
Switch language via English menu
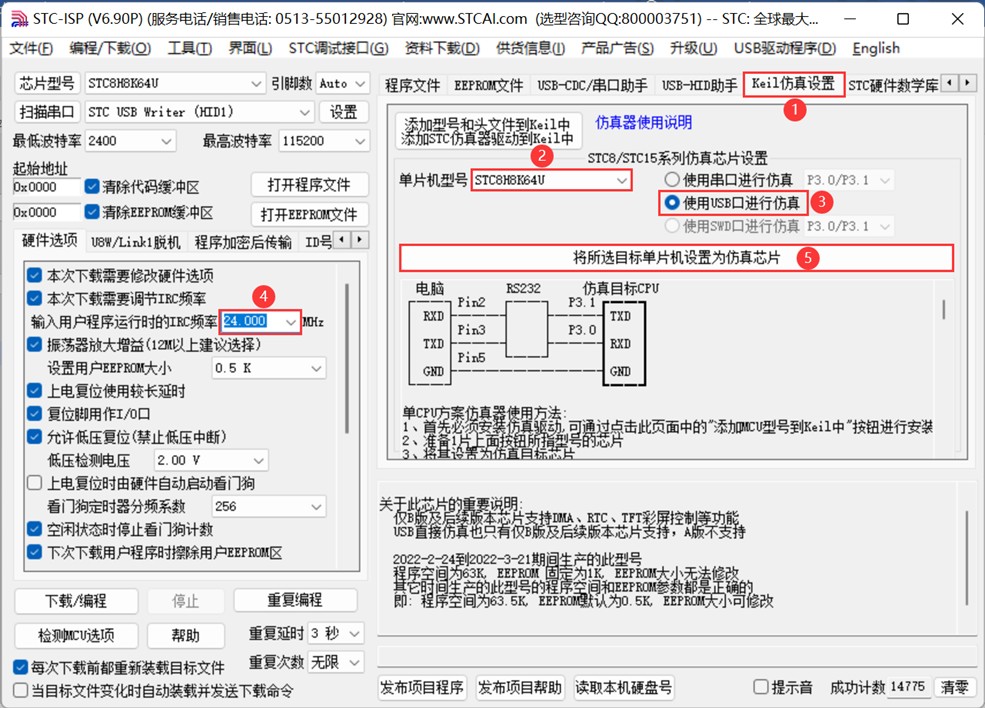click(x=876, y=48)
